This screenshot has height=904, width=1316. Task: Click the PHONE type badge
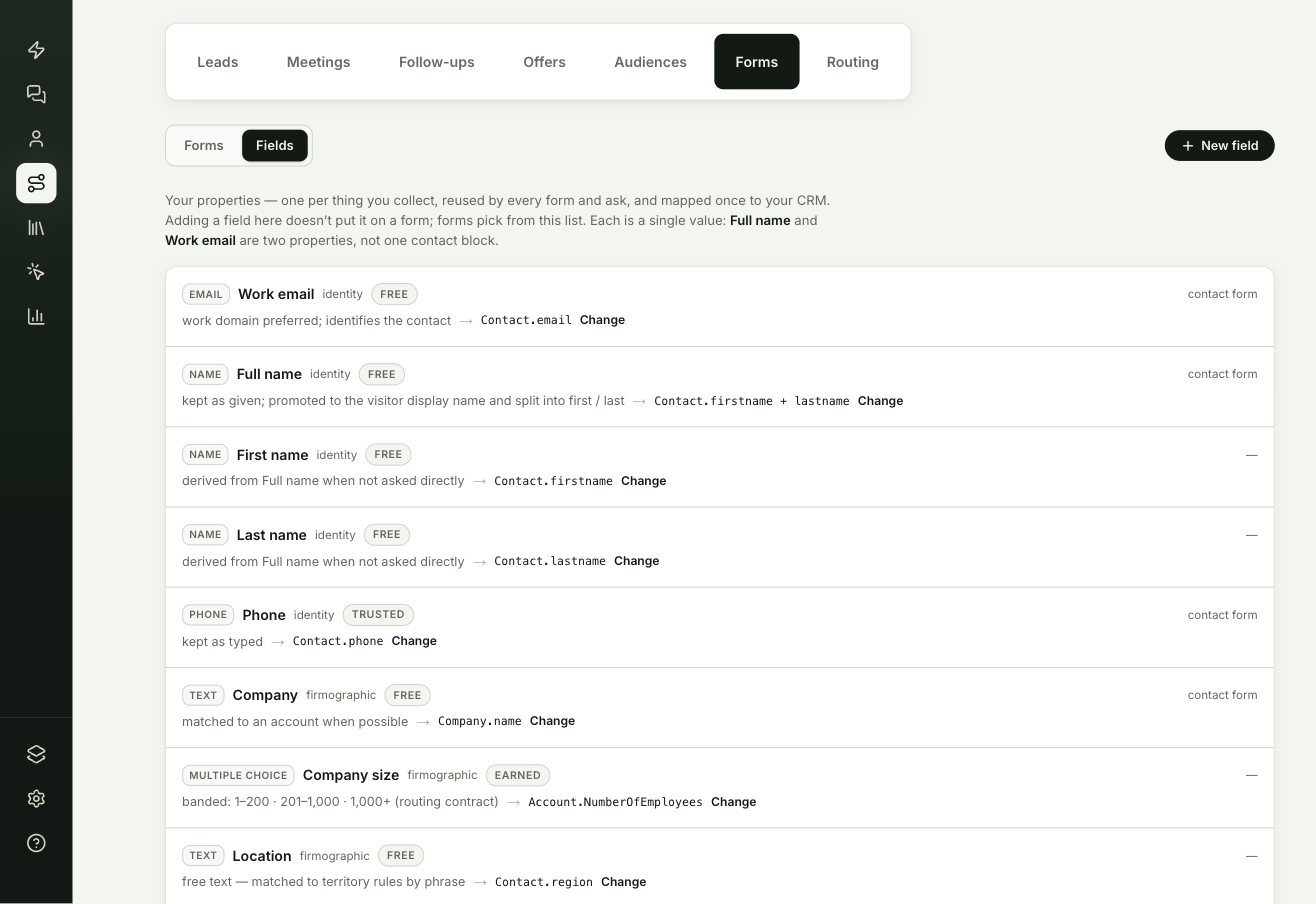tap(208, 615)
